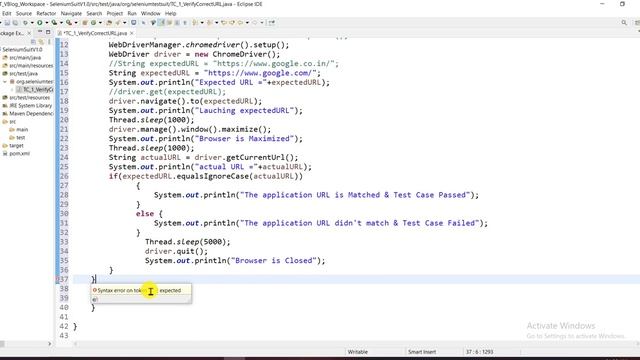Image resolution: width=640 pixels, height=360 pixels.
Task: Click the error marker on line 37
Action: click(x=58, y=280)
